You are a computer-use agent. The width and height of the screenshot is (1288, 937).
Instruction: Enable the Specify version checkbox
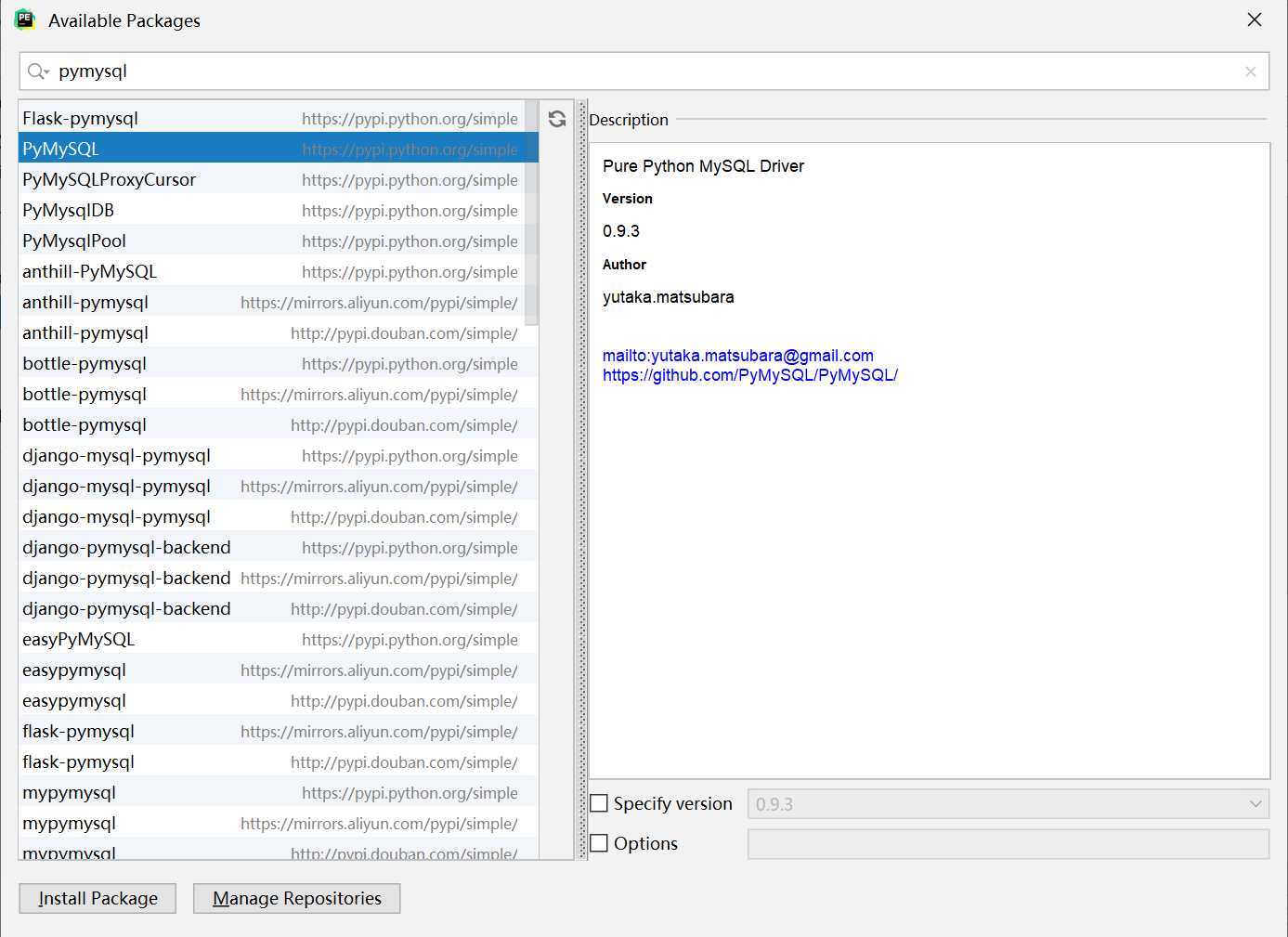click(600, 803)
